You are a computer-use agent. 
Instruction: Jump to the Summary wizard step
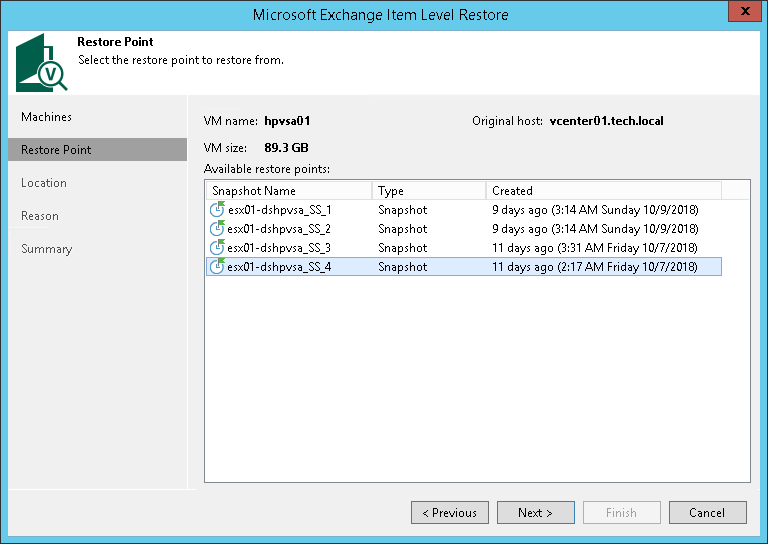47,249
